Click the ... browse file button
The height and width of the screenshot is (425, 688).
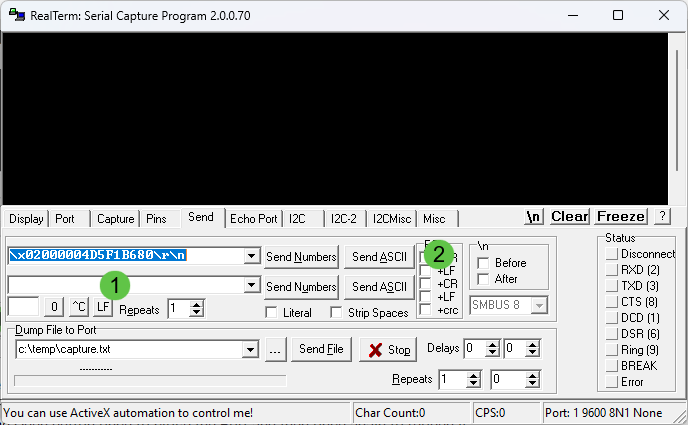point(276,350)
